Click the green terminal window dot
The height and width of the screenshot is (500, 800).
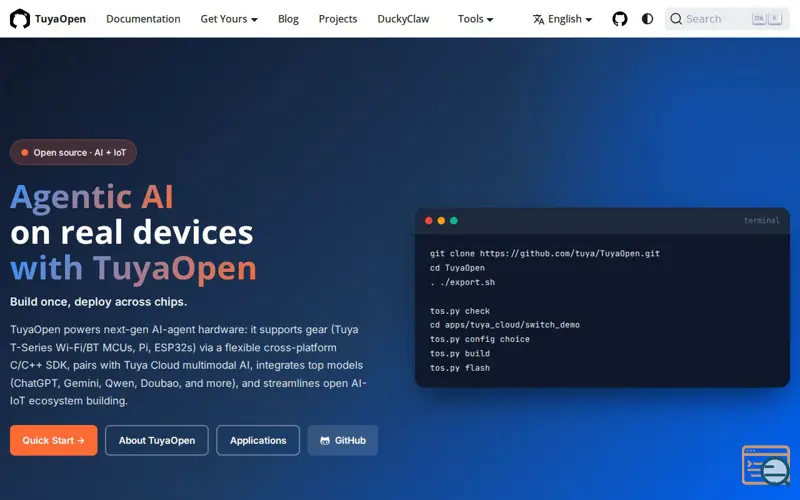pyautogui.click(x=454, y=220)
